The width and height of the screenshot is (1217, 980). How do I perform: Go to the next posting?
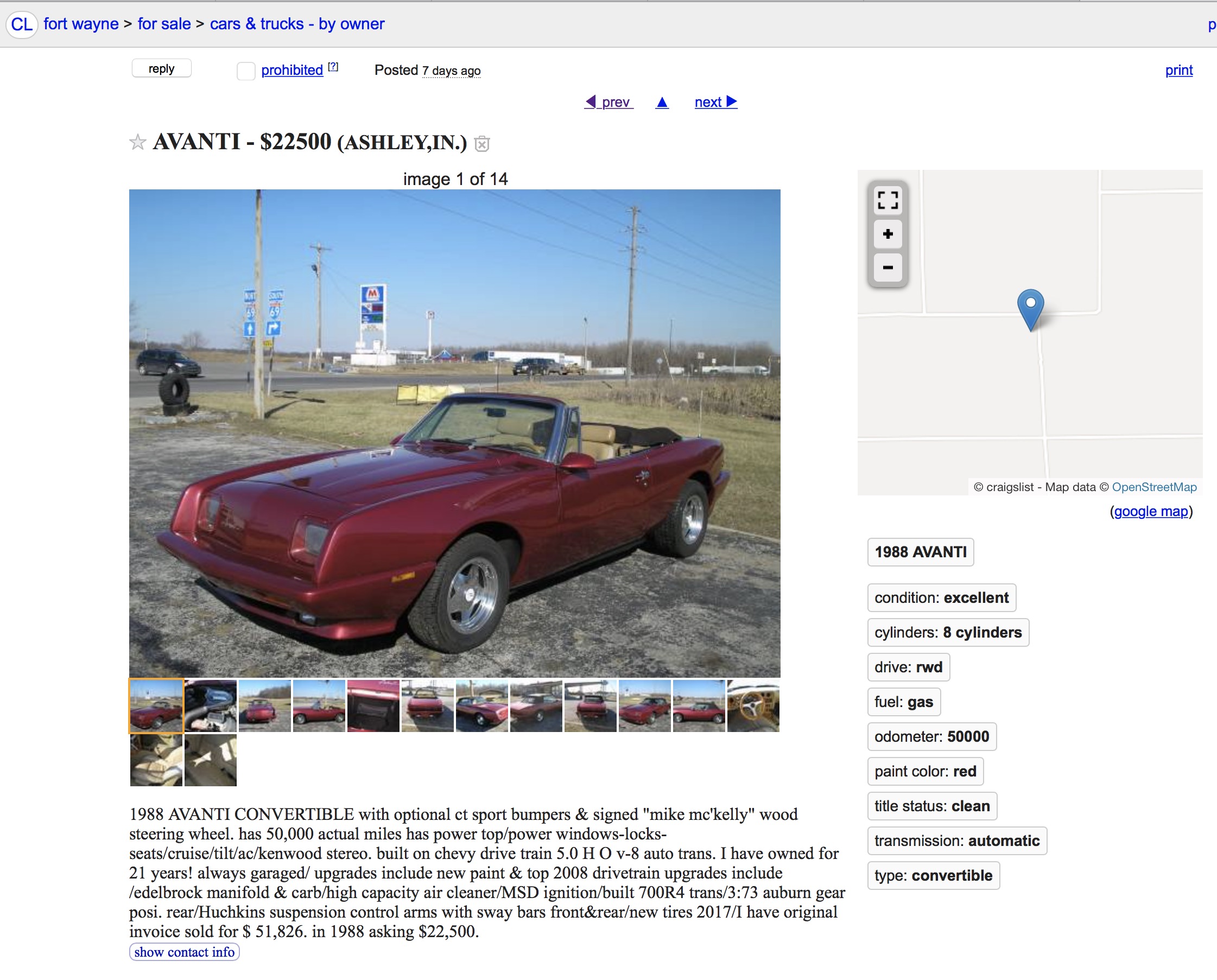click(715, 102)
